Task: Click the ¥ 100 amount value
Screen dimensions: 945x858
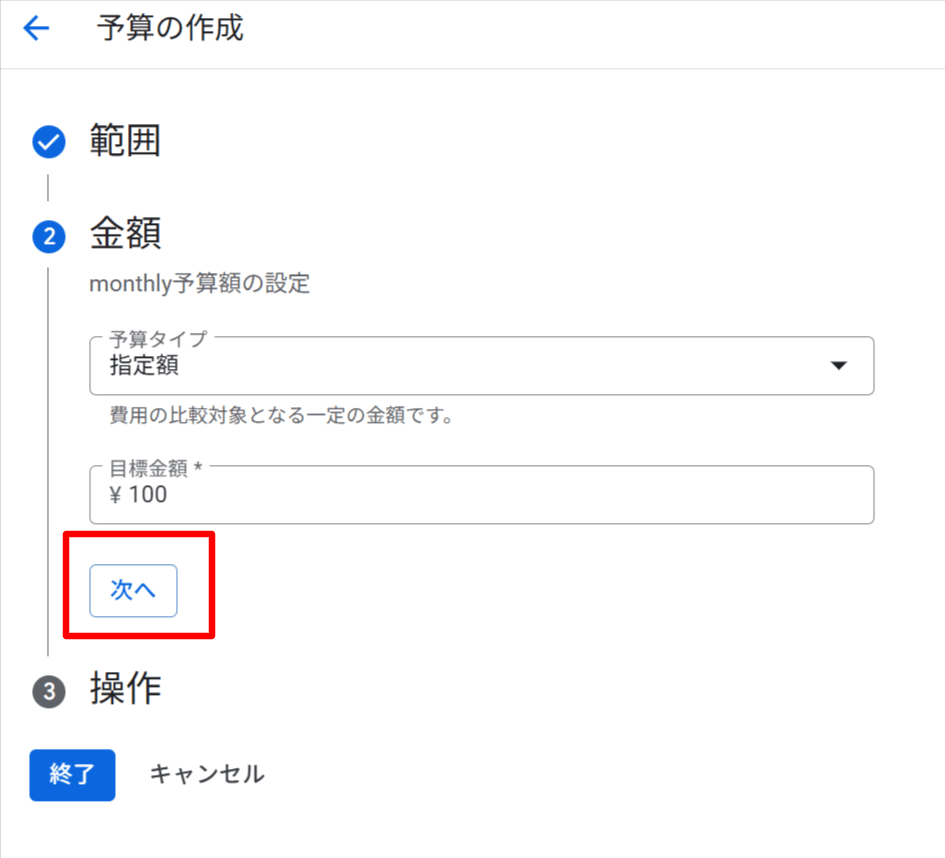Action: pos(138,495)
